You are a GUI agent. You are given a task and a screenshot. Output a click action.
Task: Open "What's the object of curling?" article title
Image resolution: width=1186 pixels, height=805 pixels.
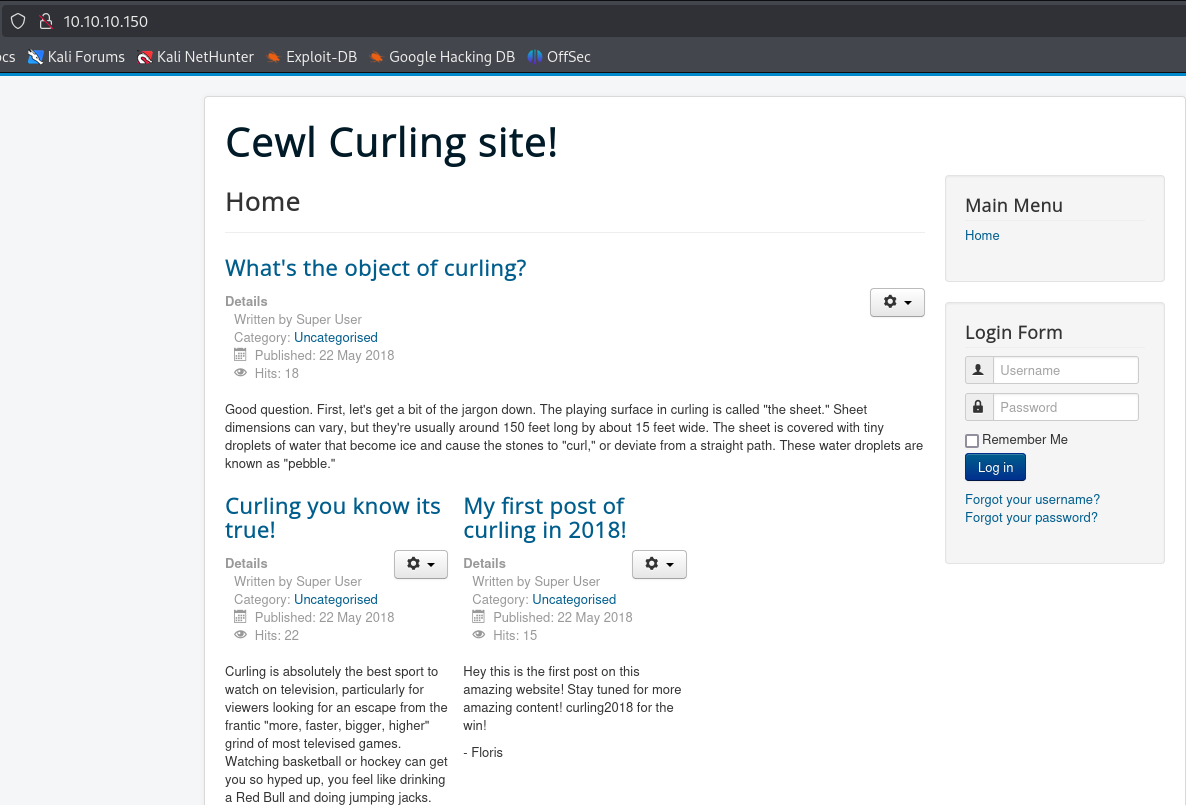[375, 268]
